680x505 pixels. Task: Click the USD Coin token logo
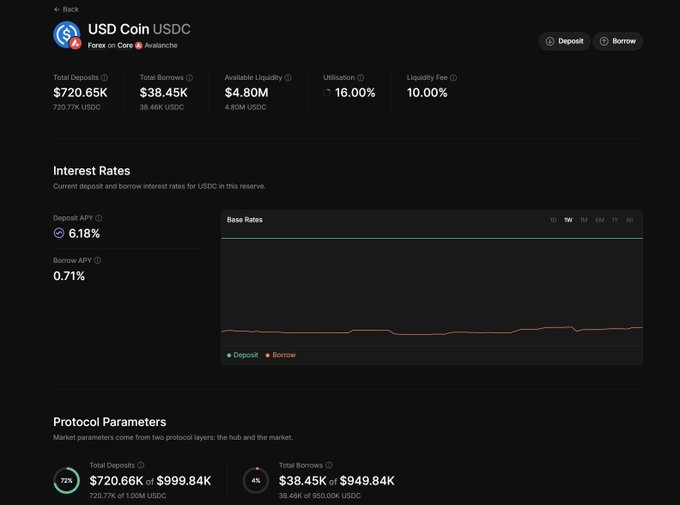click(66, 35)
